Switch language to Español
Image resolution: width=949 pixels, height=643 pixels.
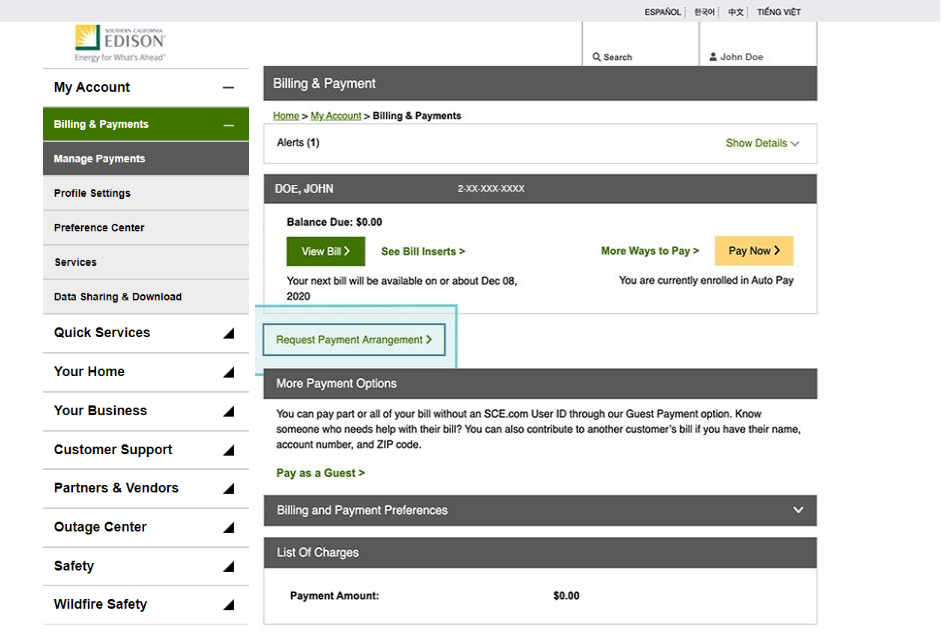coord(662,12)
